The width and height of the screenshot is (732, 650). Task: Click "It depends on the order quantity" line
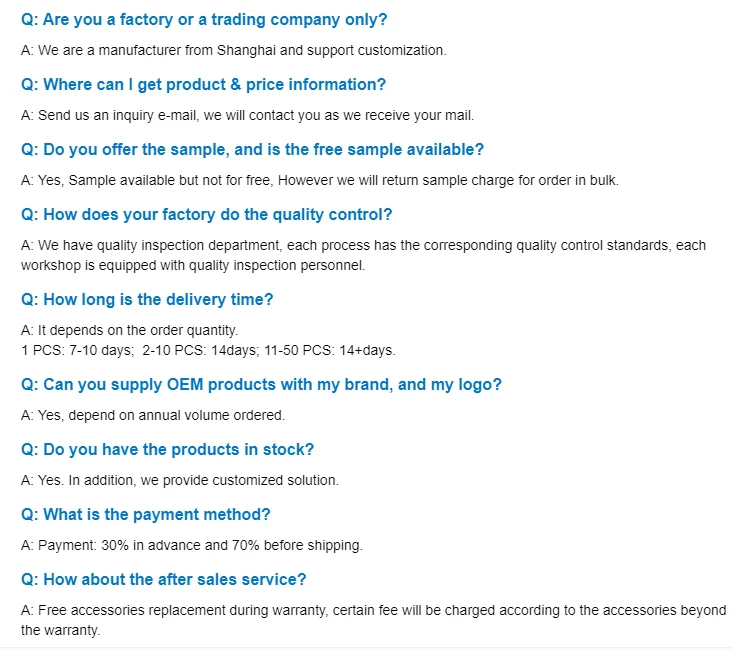click(x=129, y=330)
